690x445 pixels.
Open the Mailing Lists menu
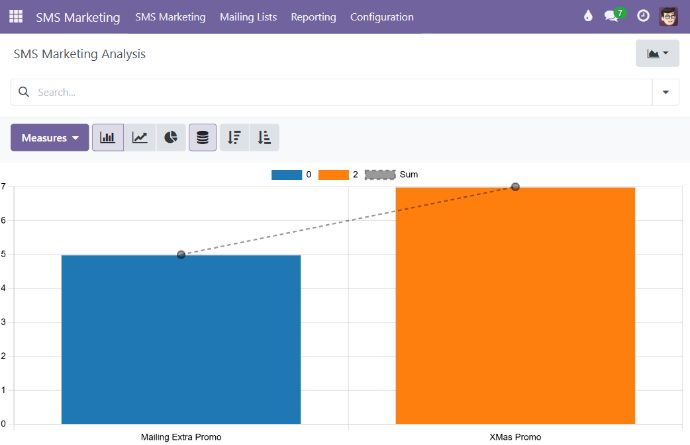248,17
